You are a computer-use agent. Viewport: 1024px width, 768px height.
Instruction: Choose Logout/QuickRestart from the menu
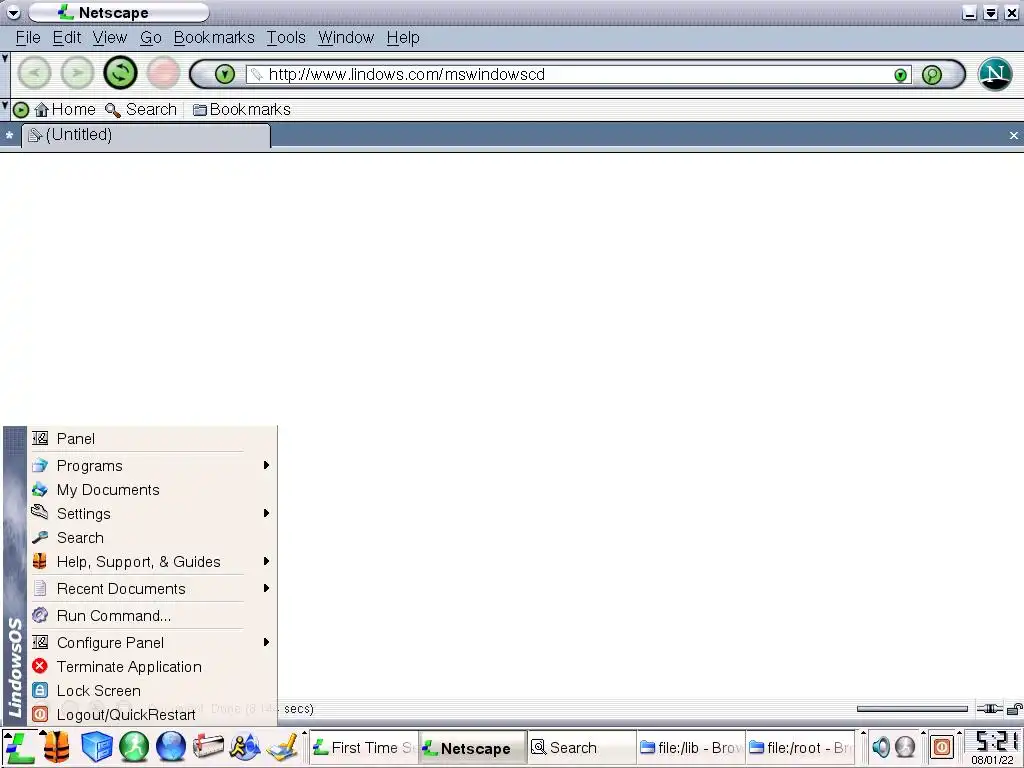click(152, 715)
